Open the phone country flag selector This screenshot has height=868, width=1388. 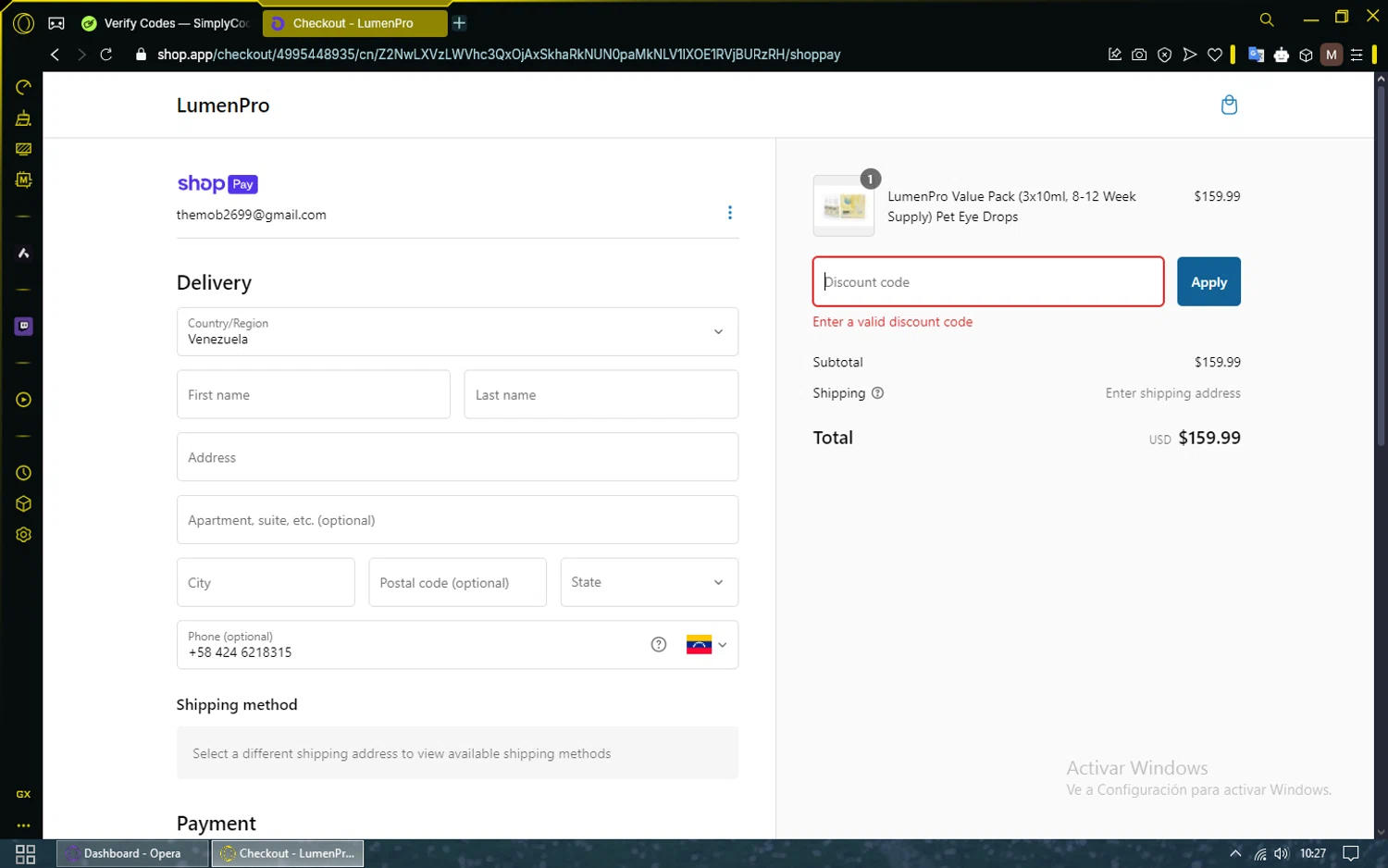point(706,645)
